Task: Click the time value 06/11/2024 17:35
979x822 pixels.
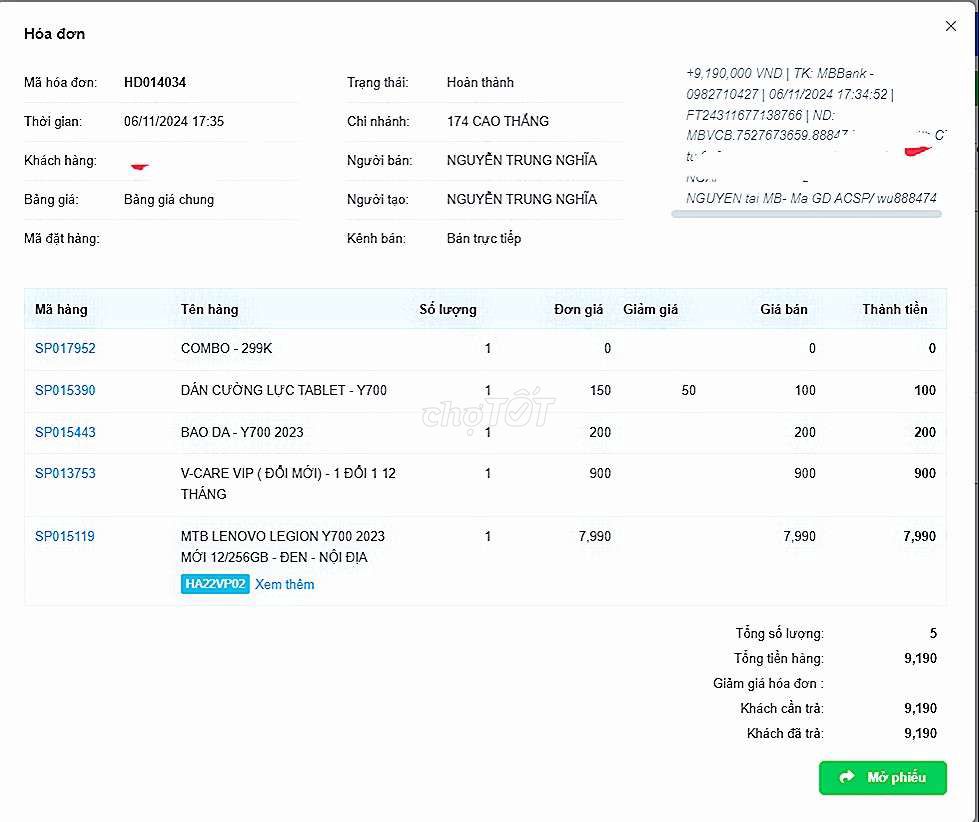Action: (174, 121)
